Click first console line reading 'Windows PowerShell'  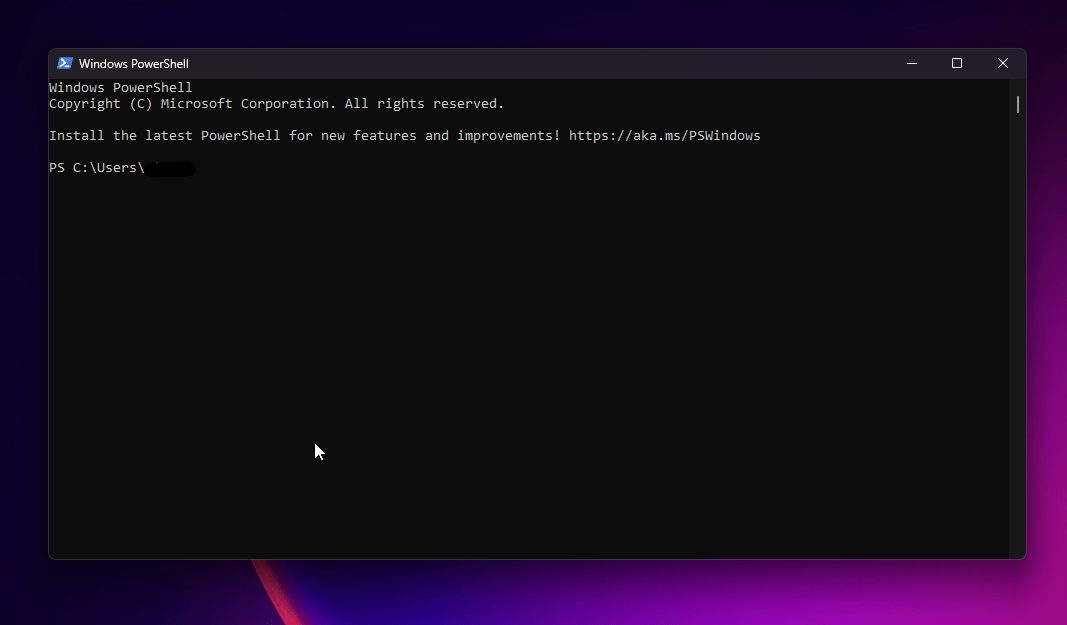(x=120, y=87)
